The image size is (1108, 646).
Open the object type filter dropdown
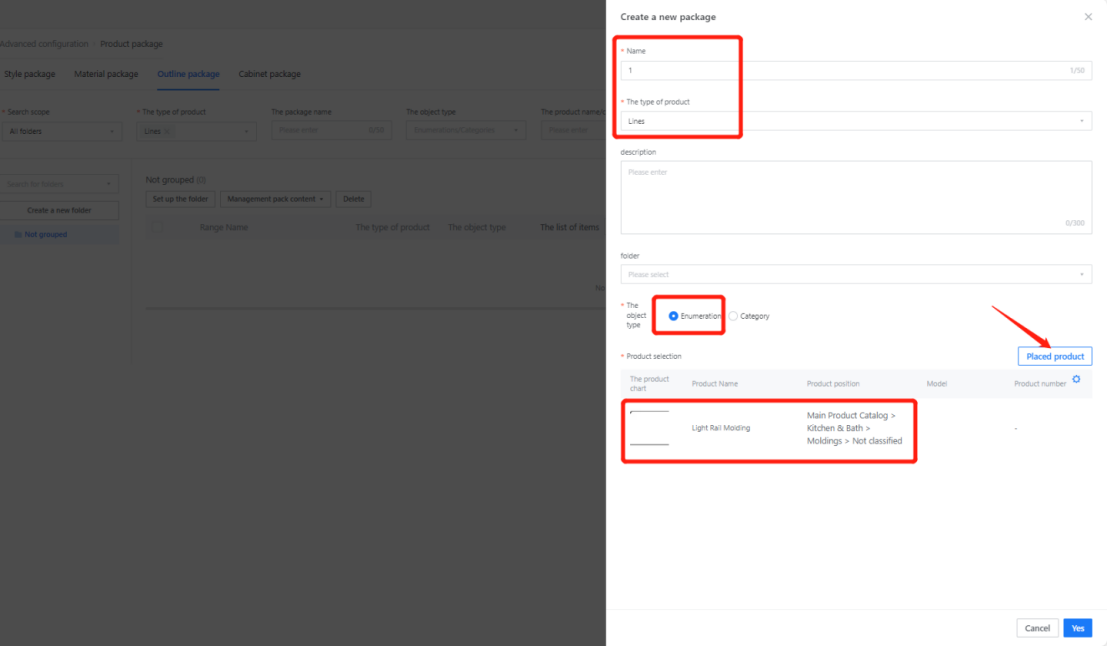click(466, 130)
